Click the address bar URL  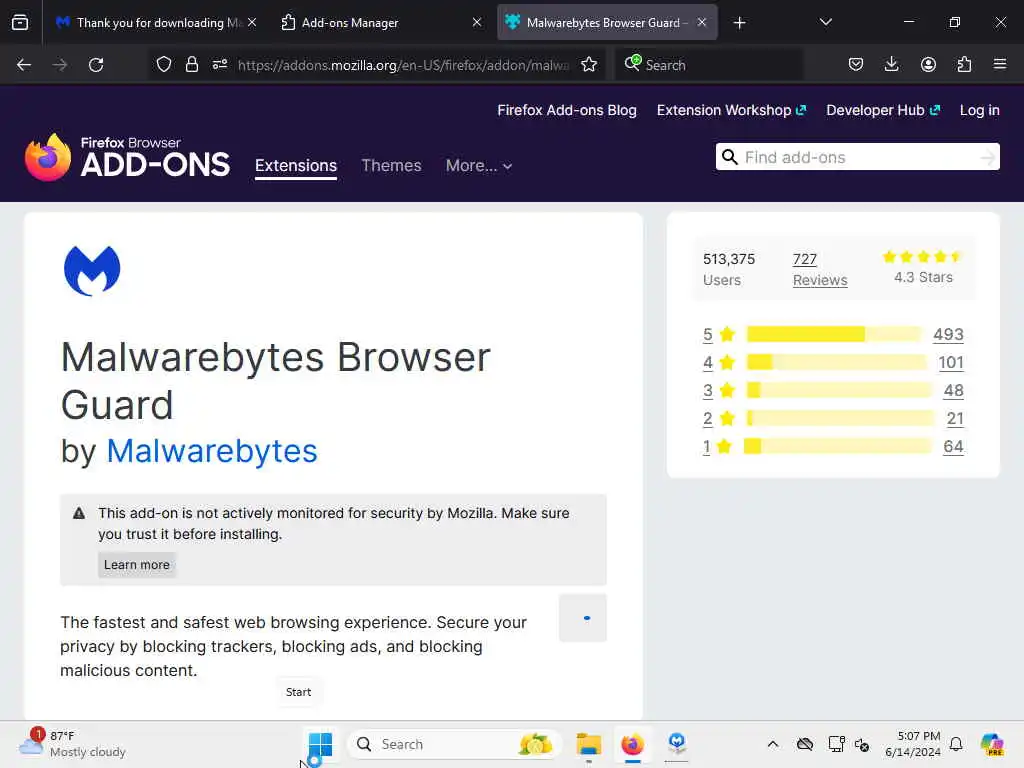404,65
